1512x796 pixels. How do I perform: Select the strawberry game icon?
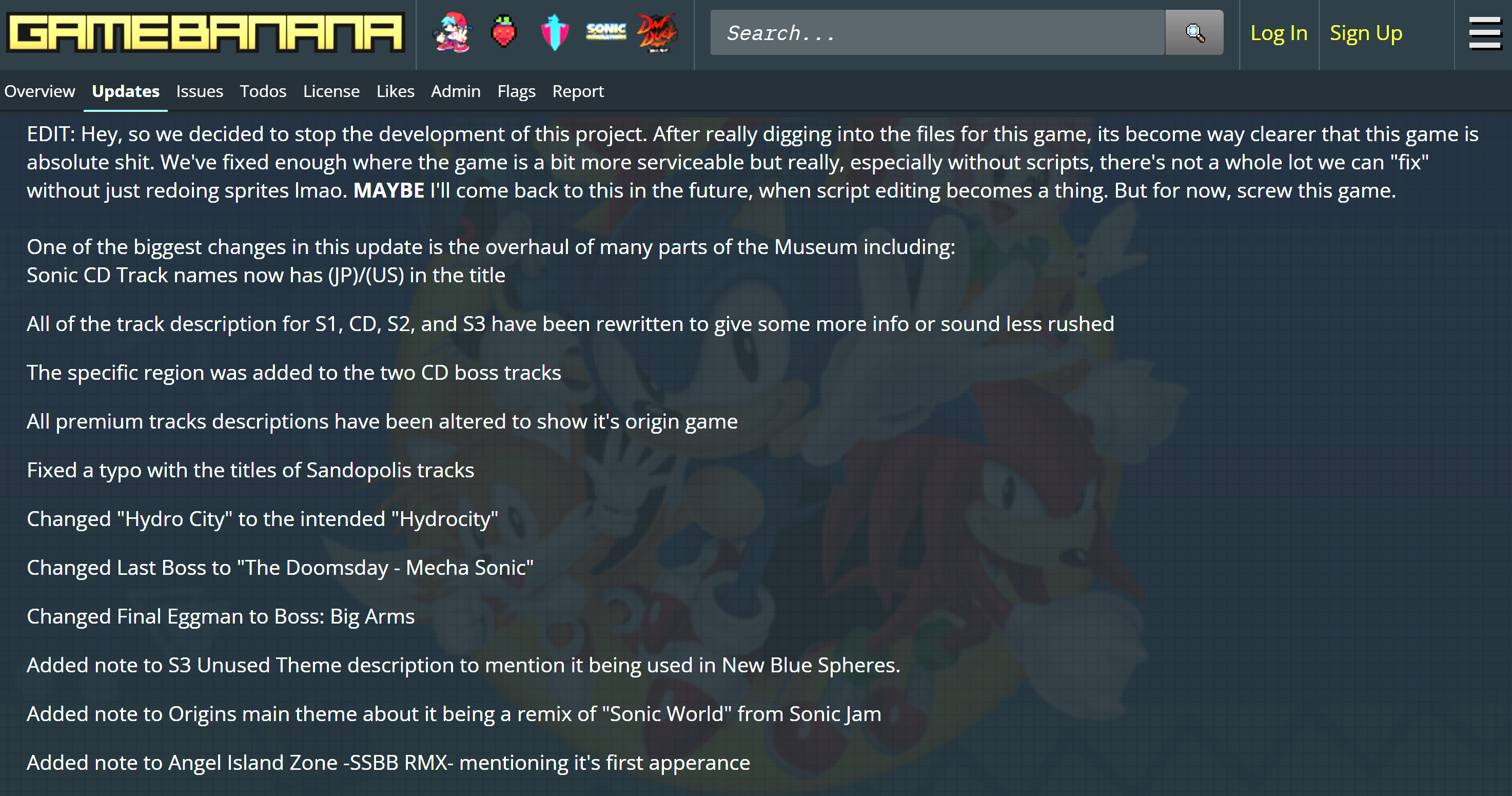coord(502,32)
